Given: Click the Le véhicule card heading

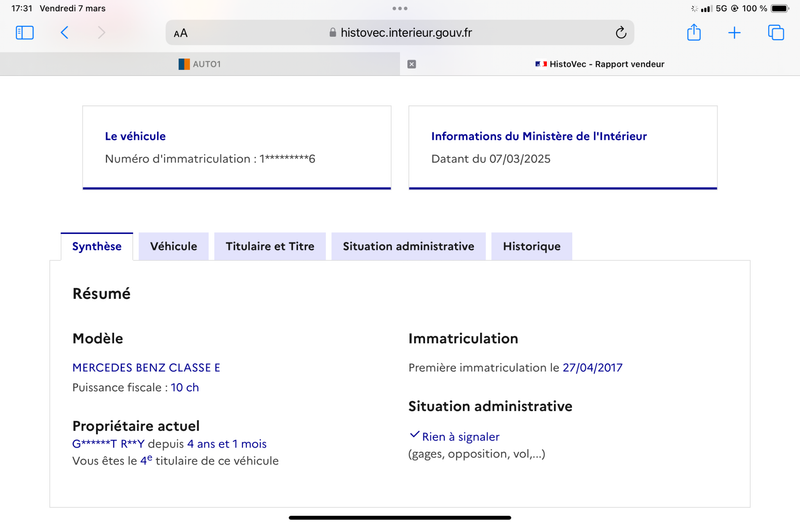Looking at the screenshot, I should click(135, 136).
